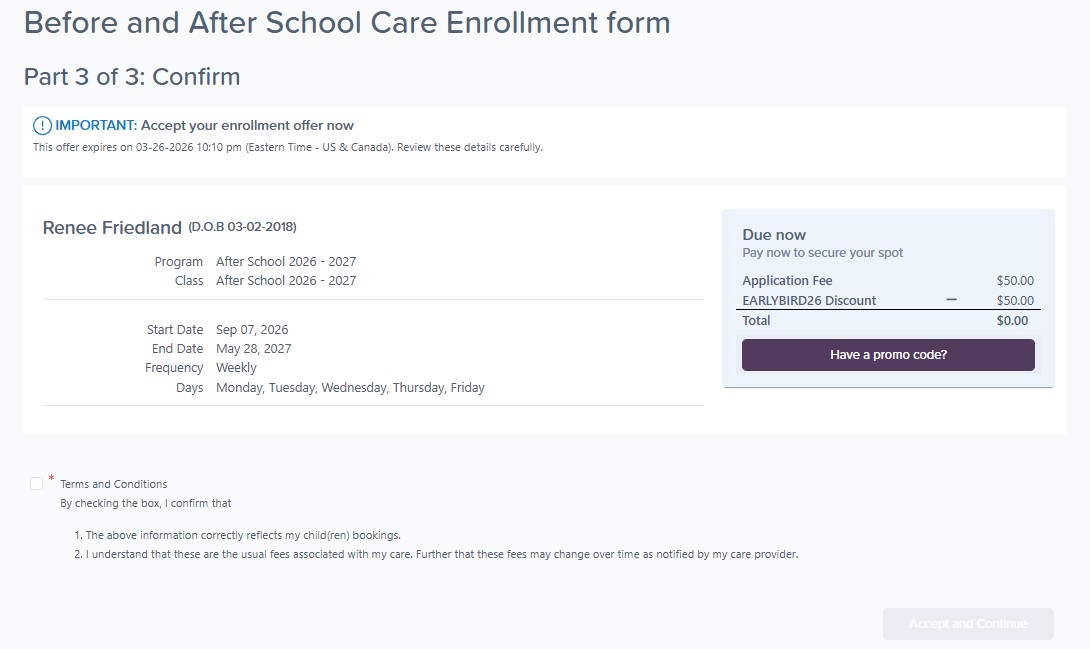Click the Accept and Continue button
1090x649 pixels.
(967, 624)
